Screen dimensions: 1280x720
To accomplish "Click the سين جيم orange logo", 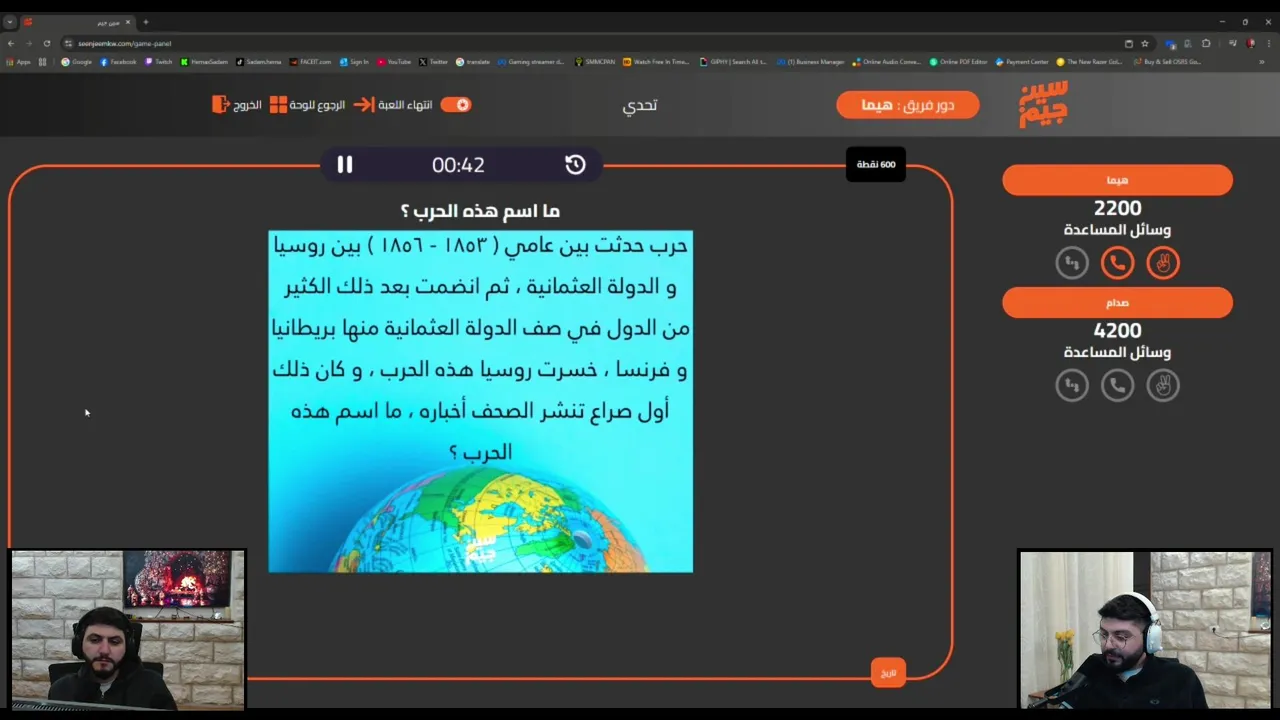I will pos(1043,104).
